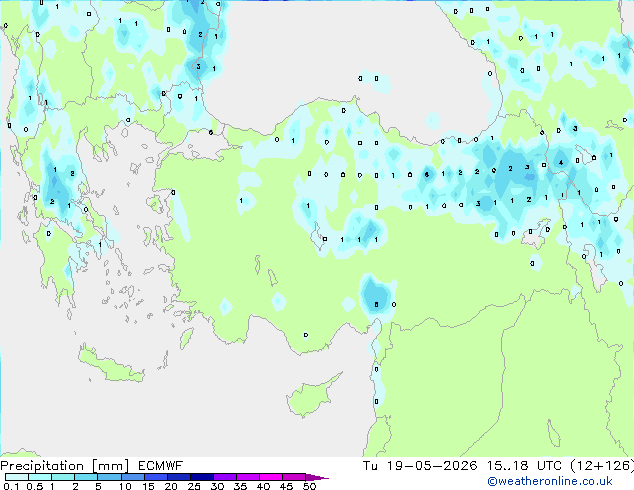634x490 pixels.
Task: Select the date text 'Tu 19-05-2026'
Action: tap(420, 466)
